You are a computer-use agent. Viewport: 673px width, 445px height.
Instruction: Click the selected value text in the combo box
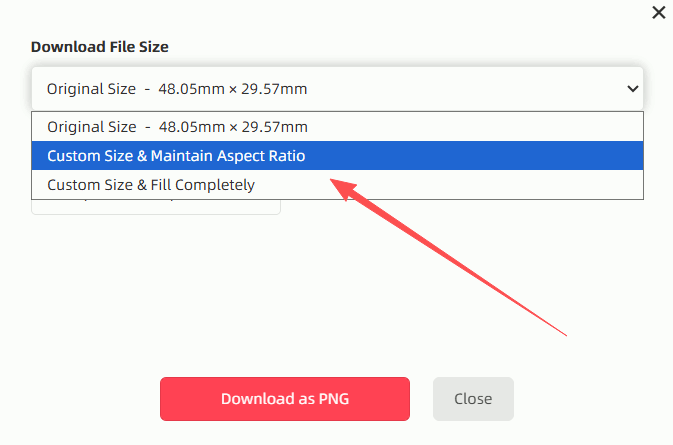pos(177,89)
